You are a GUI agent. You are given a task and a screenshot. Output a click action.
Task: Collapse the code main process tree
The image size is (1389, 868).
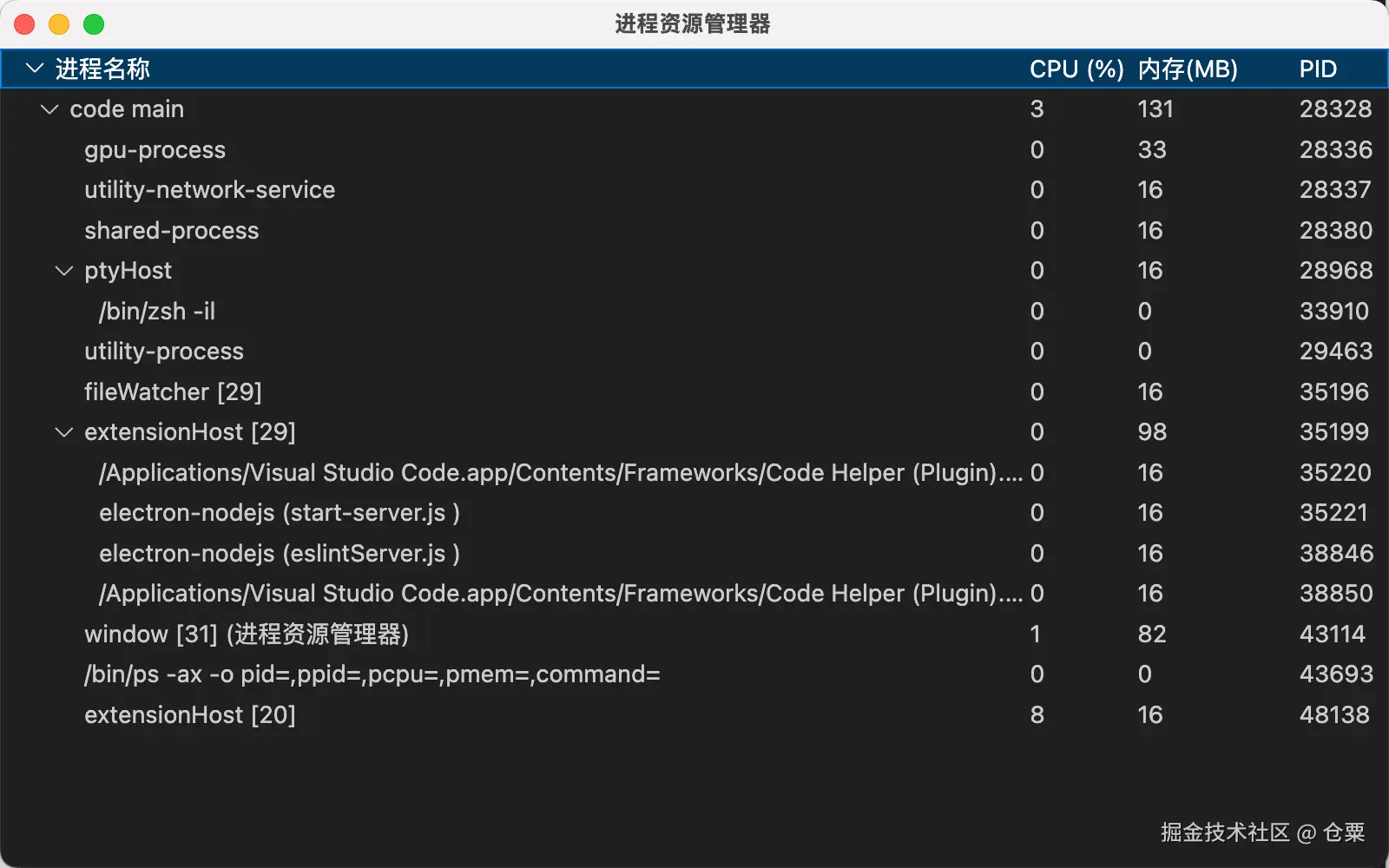[49, 109]
